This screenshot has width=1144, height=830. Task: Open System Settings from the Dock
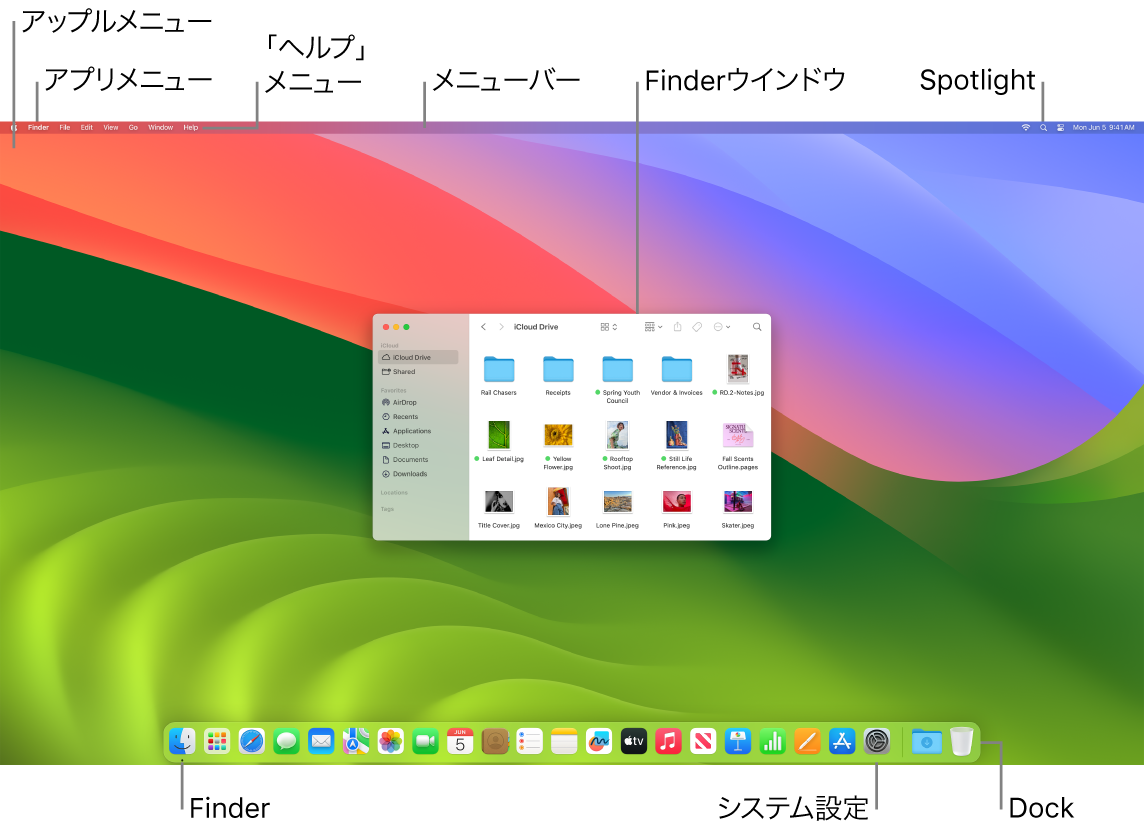coord(876,741)
